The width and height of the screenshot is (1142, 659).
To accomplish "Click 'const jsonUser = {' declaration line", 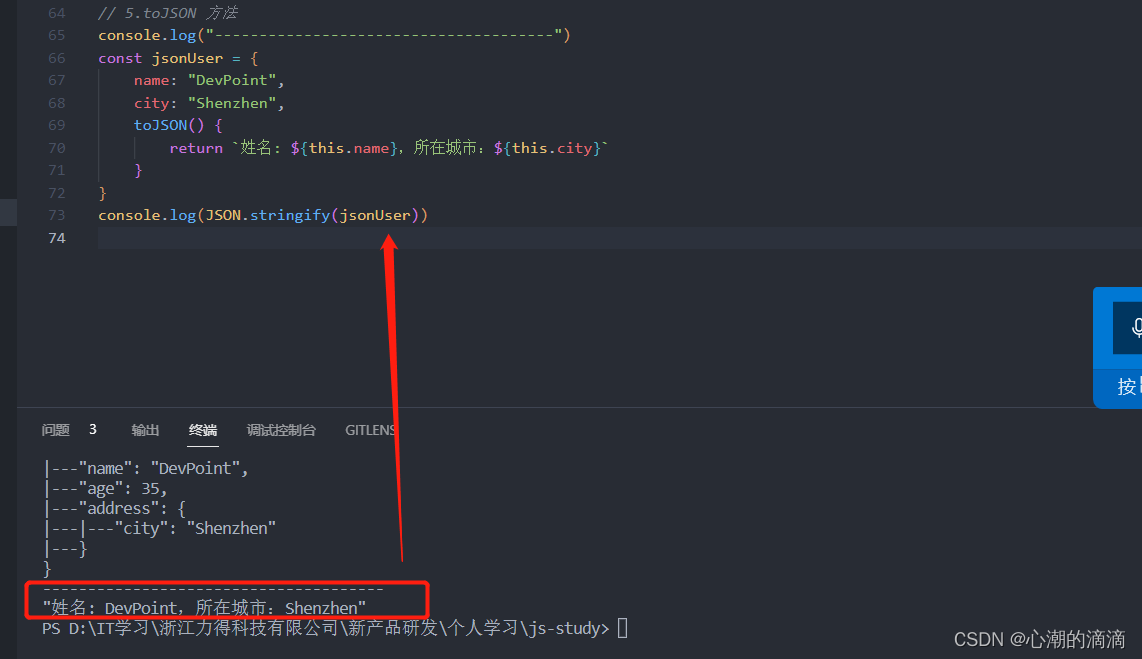I will [178, 58].
